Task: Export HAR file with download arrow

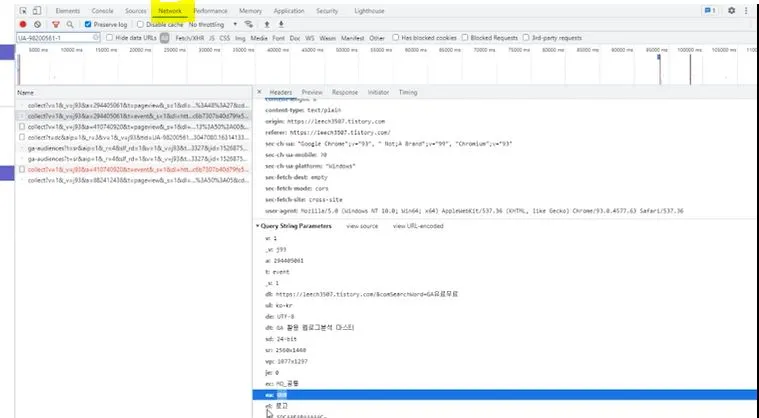Action: pos(281,24)
